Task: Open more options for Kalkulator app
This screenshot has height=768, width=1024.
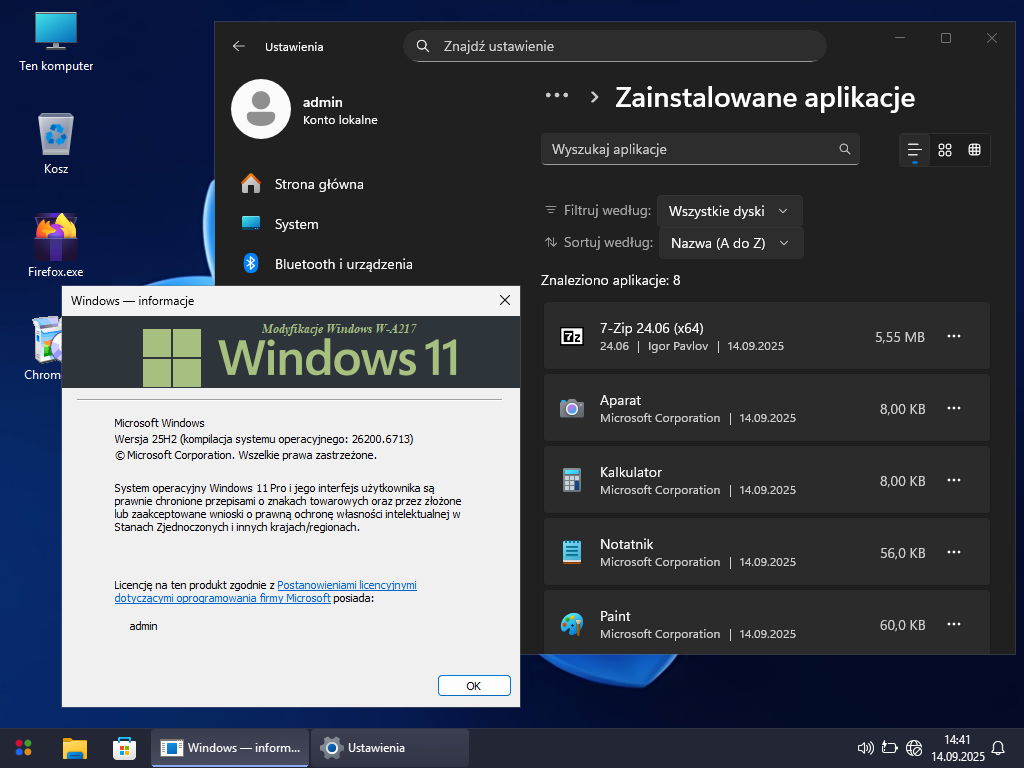Action: coord(954,481)
